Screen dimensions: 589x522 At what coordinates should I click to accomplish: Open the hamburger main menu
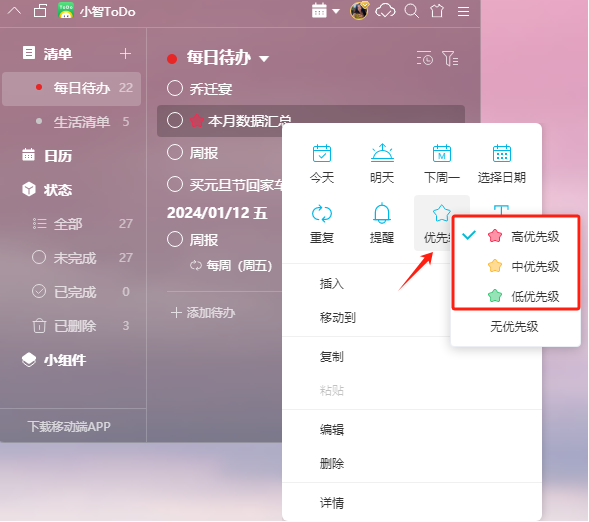coord(463,11)
